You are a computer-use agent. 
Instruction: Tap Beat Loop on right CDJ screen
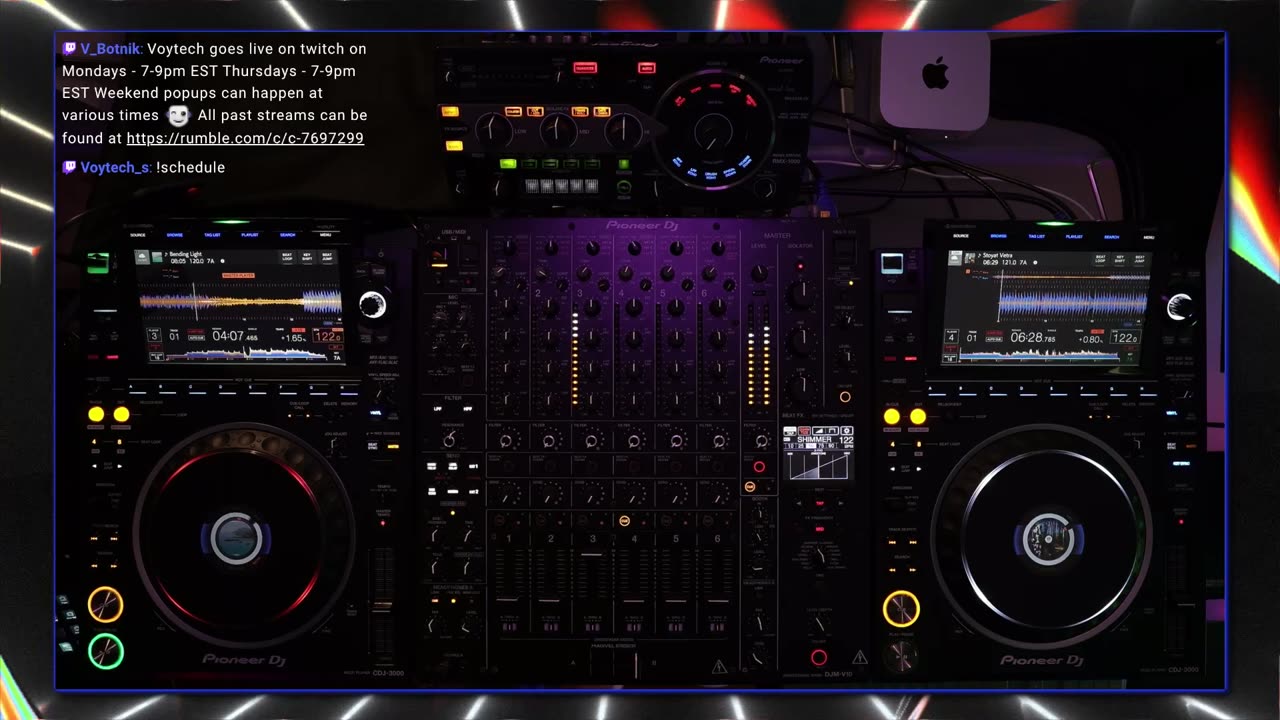tap(1100, 259)
